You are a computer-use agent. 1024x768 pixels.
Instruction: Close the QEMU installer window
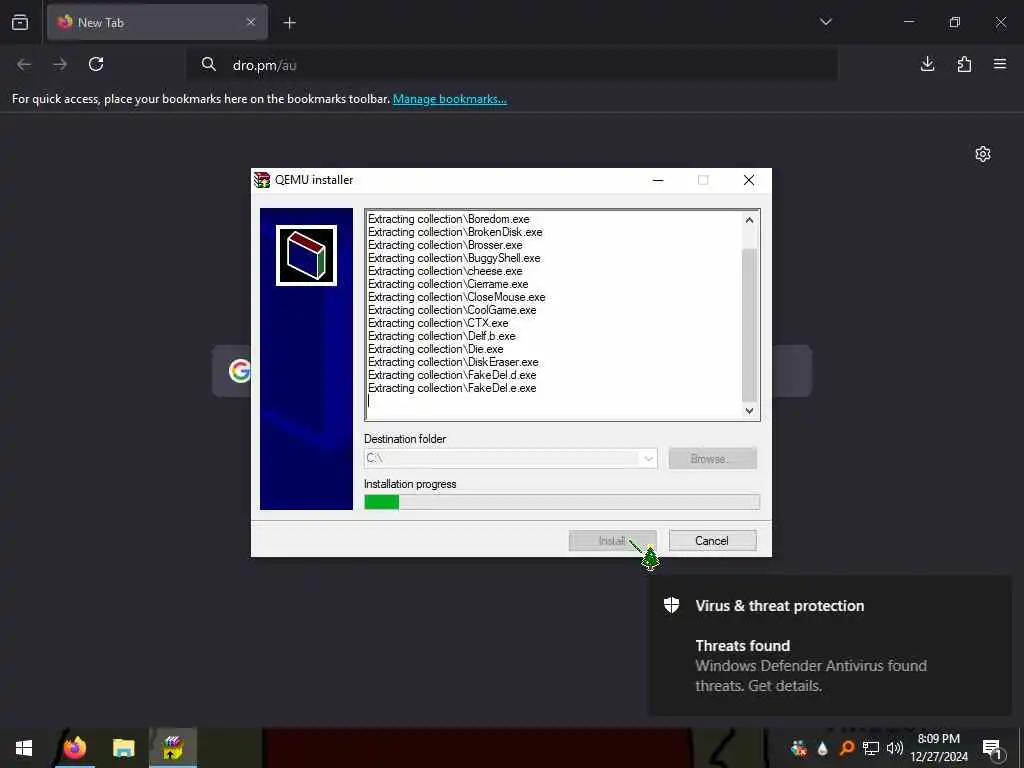click(x=749, y=180)
